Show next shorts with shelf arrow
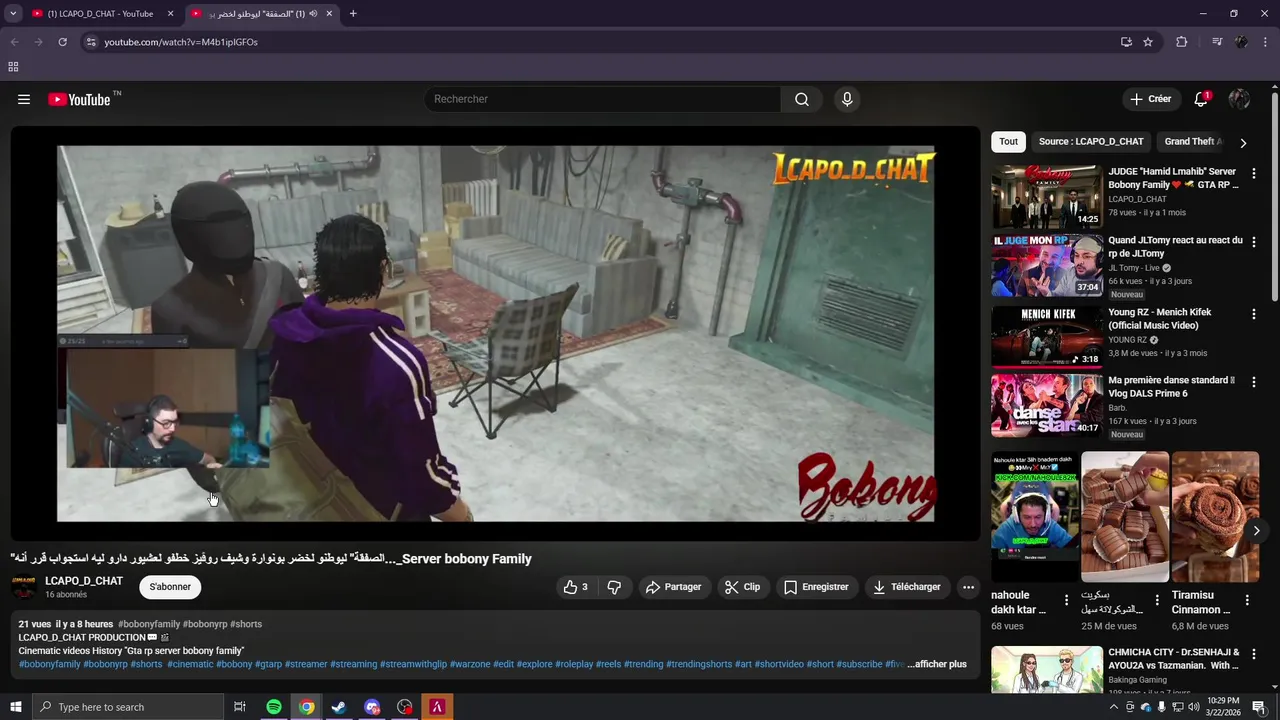This screenshot has height=720, width=1280. [1256, 531]
